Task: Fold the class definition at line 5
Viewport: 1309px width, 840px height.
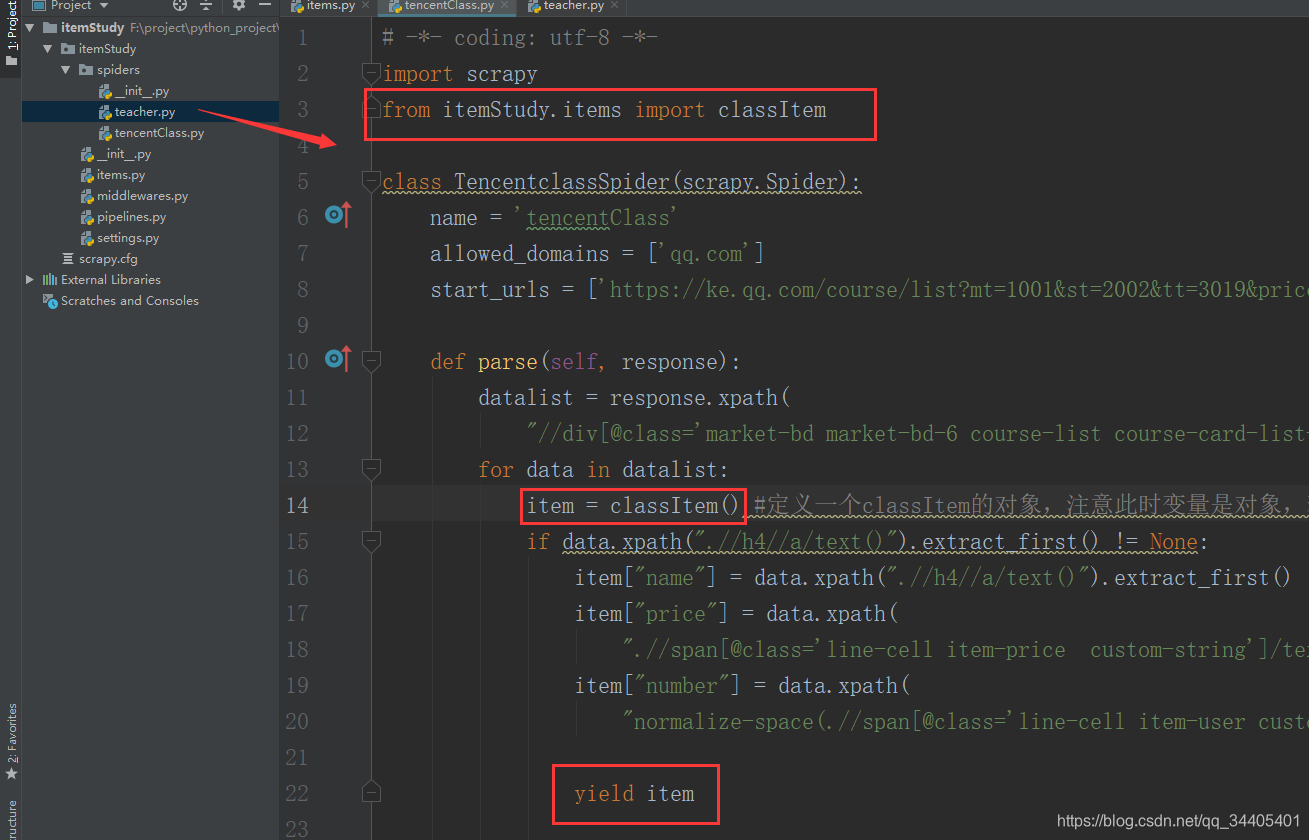Action: 371,182
